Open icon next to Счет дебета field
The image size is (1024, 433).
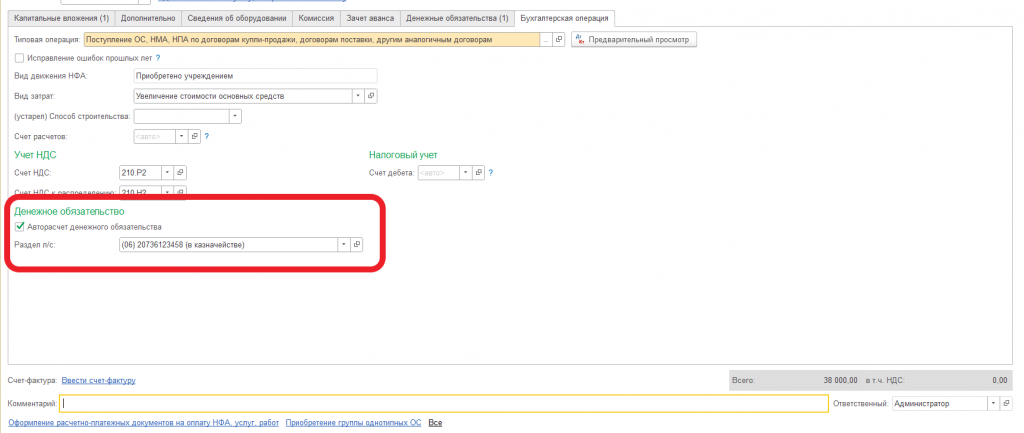pyautogui.click(x=479, y=172)
